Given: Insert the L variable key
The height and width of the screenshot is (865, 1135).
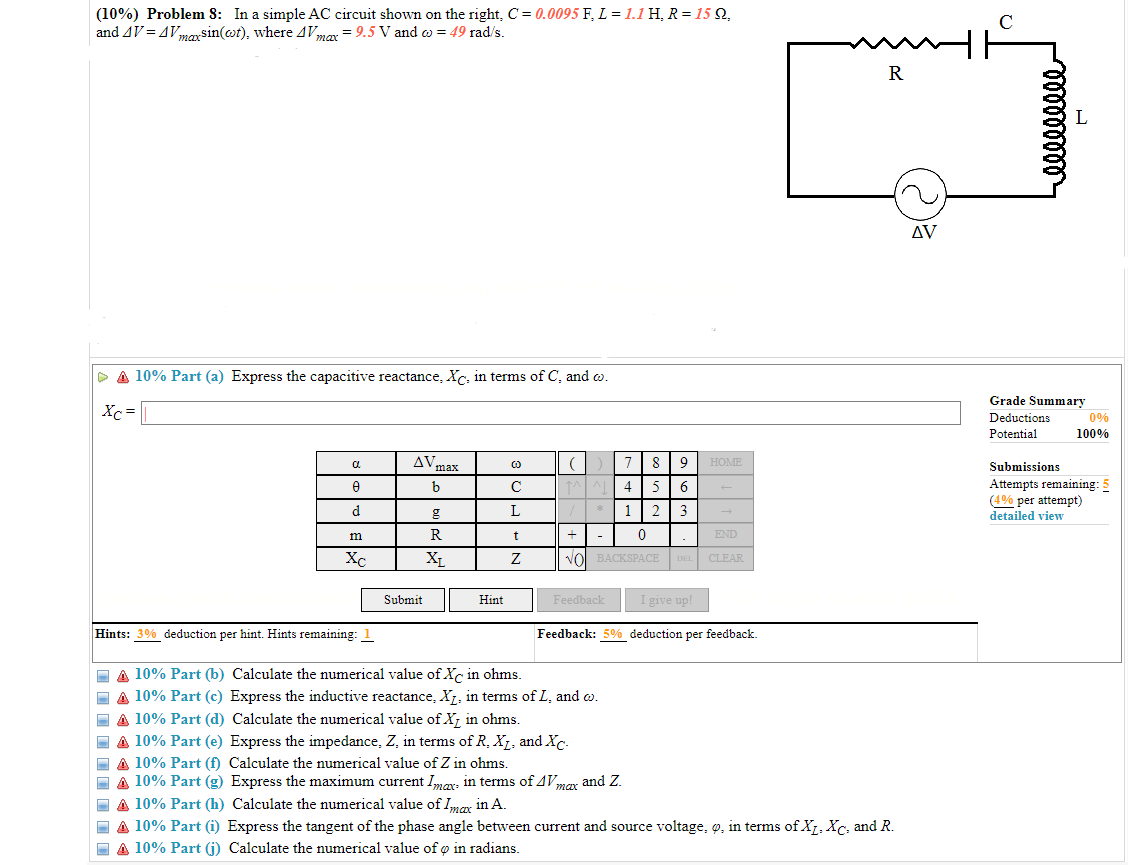Looking at the screenshot, I should click(x=515, y=511).
